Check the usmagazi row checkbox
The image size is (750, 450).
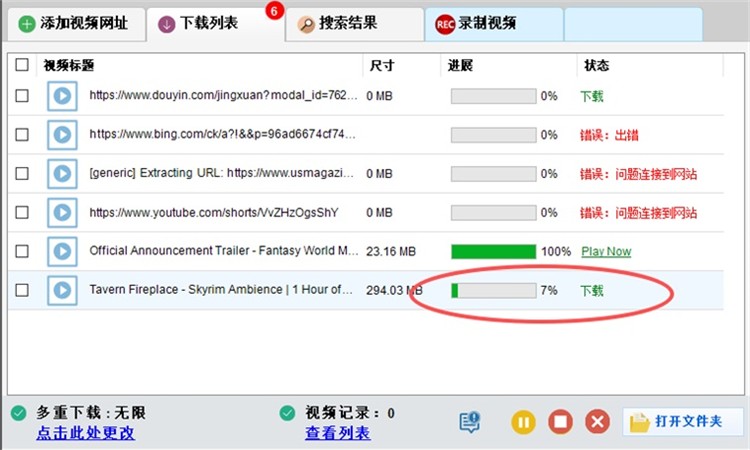click(22, 174)
